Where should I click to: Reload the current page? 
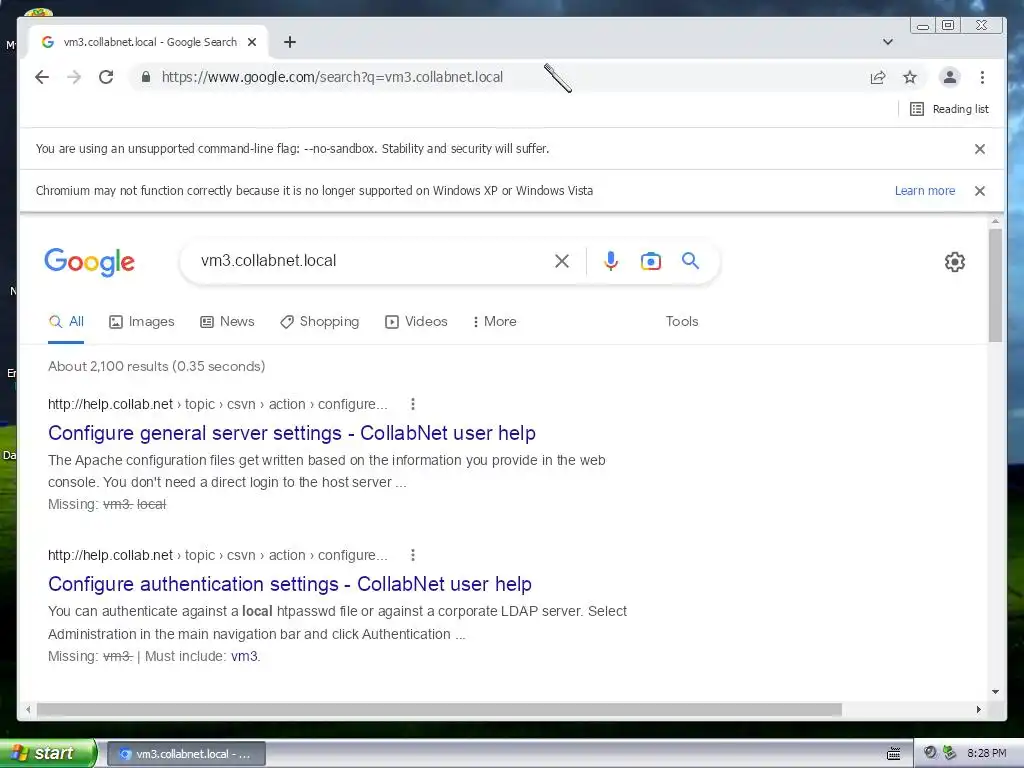(x=106, y=77)
